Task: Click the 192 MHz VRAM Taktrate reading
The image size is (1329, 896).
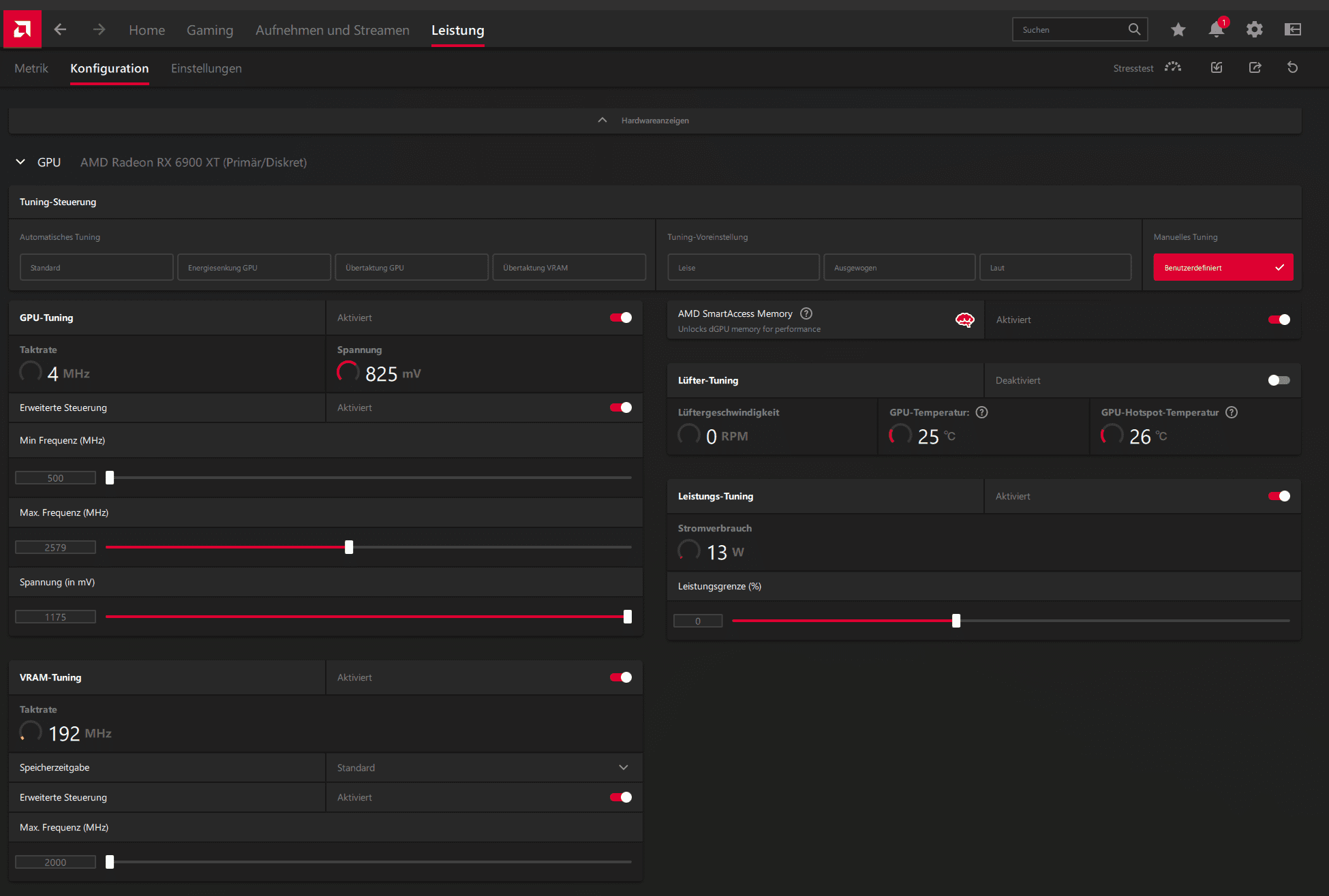Action: coord(80,733)
